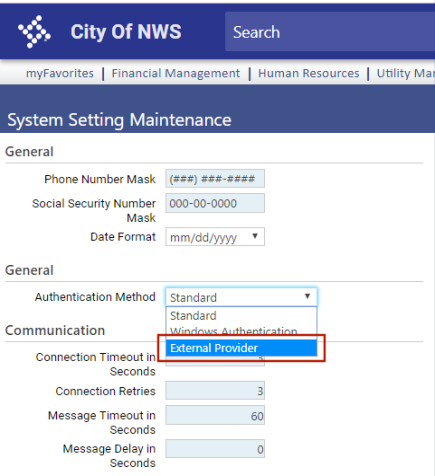Click the Phone Number Mask field
This screenshot has height=476, width=435.
(x=215, y=179)
